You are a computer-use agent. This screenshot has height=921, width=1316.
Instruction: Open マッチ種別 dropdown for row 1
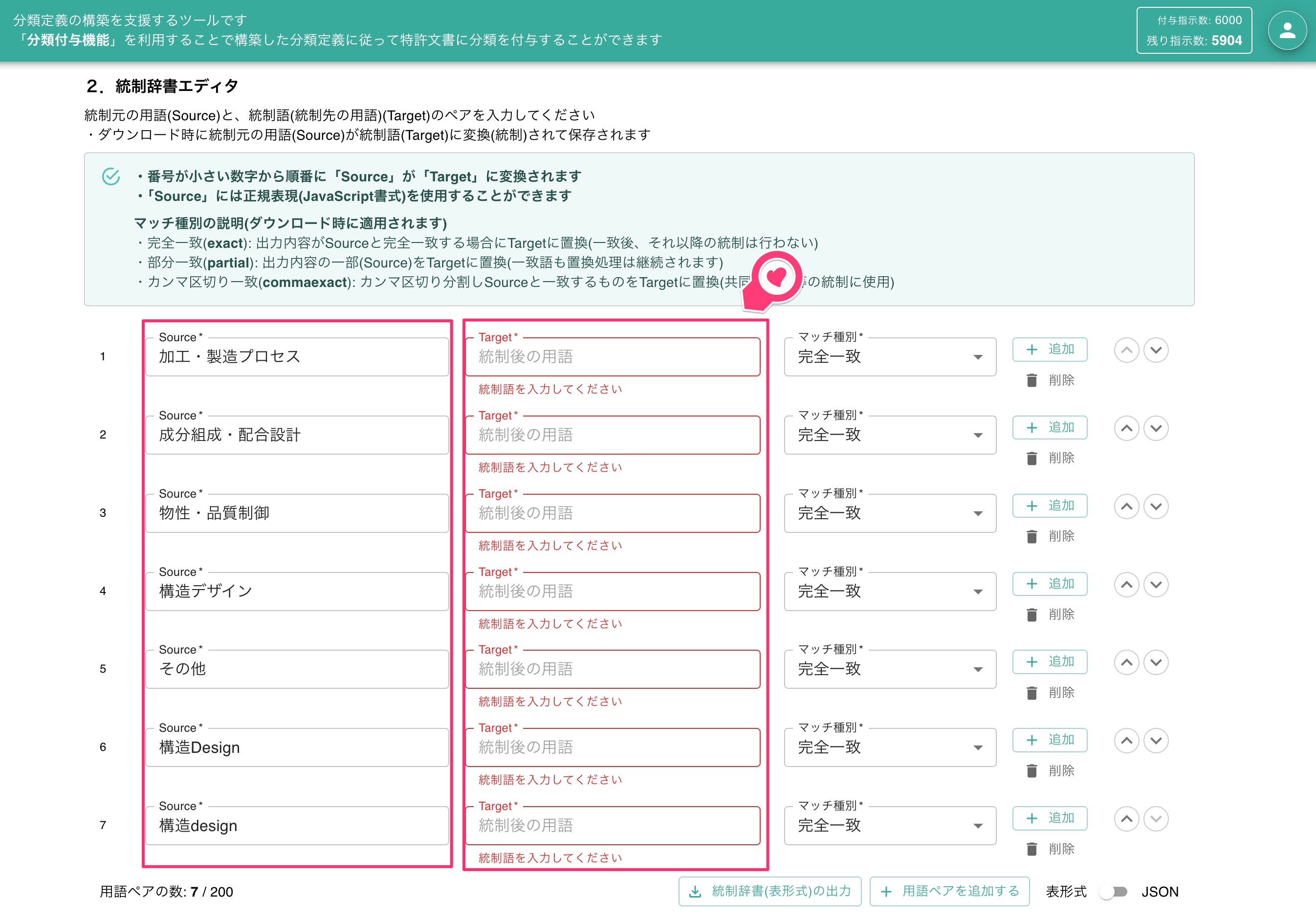coord(890,356)
